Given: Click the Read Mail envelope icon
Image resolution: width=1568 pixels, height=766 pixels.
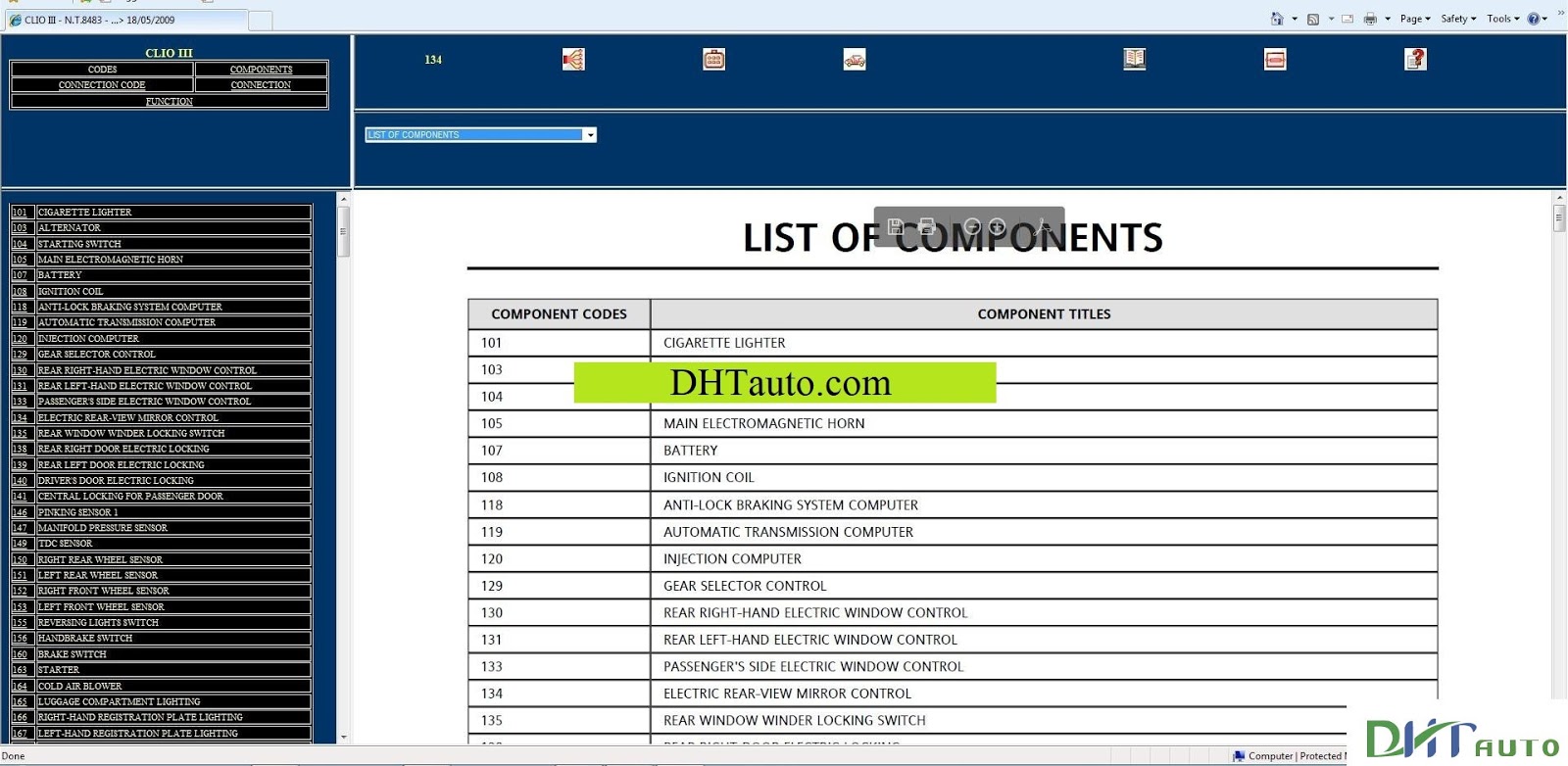Looking at the screenshot, I should [x=1347, y=19].
